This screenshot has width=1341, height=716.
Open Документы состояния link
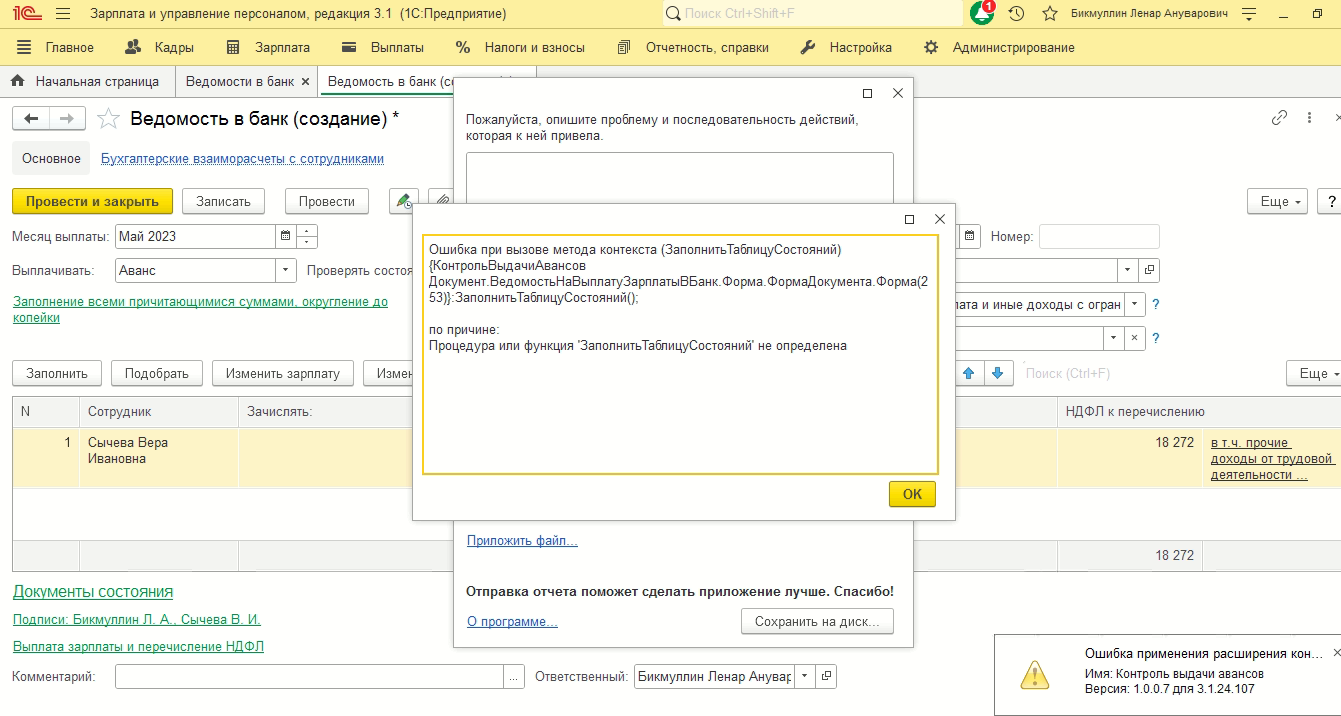[x=93, y=591]
